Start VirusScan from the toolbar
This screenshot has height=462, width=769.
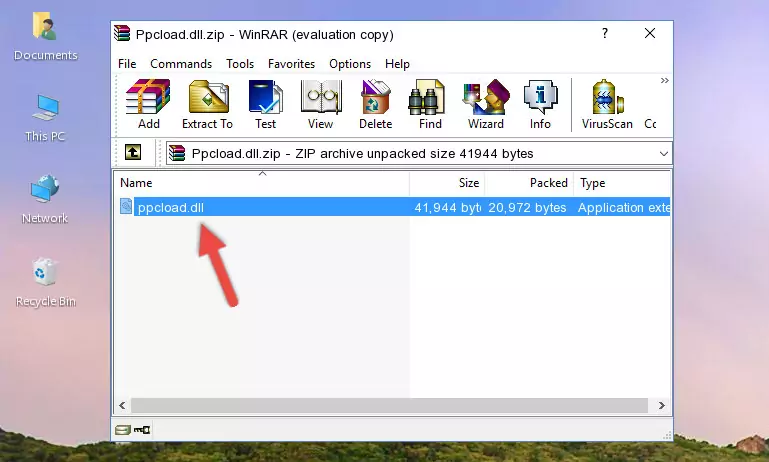607,104
